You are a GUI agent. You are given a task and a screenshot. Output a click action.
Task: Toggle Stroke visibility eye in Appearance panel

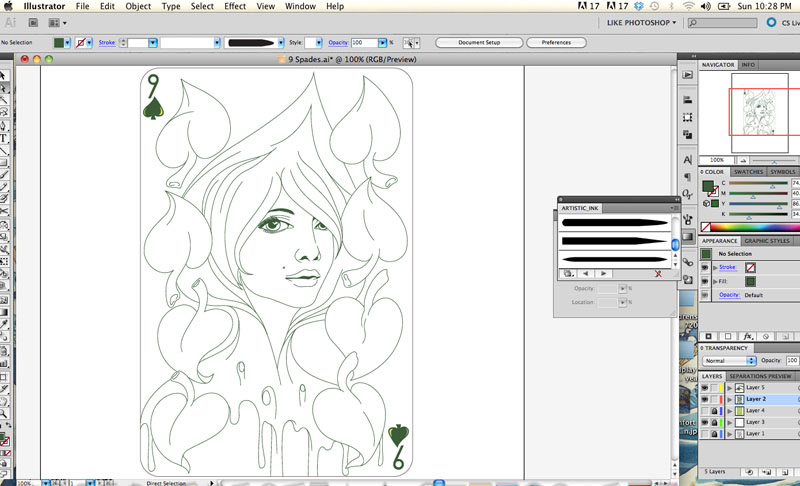(705, 267)
